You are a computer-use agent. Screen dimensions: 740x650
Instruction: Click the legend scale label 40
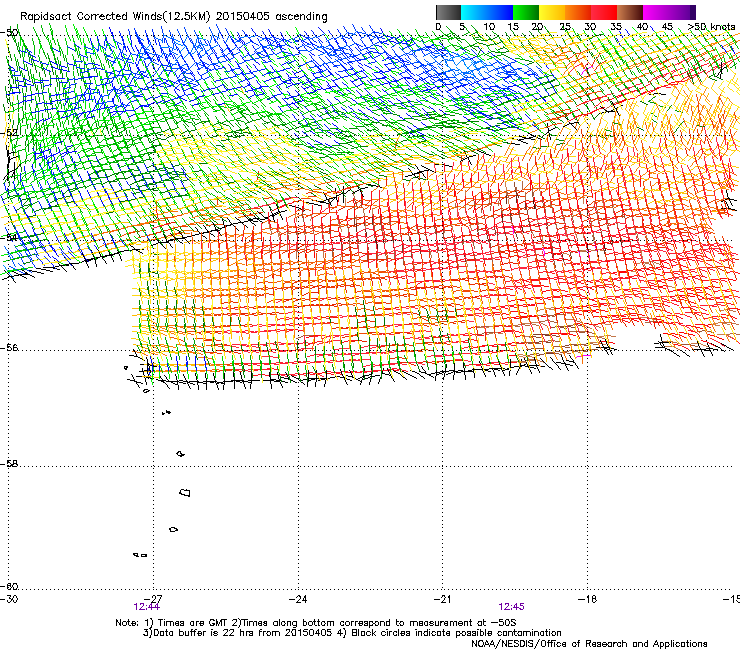click(x=642, y=27)
